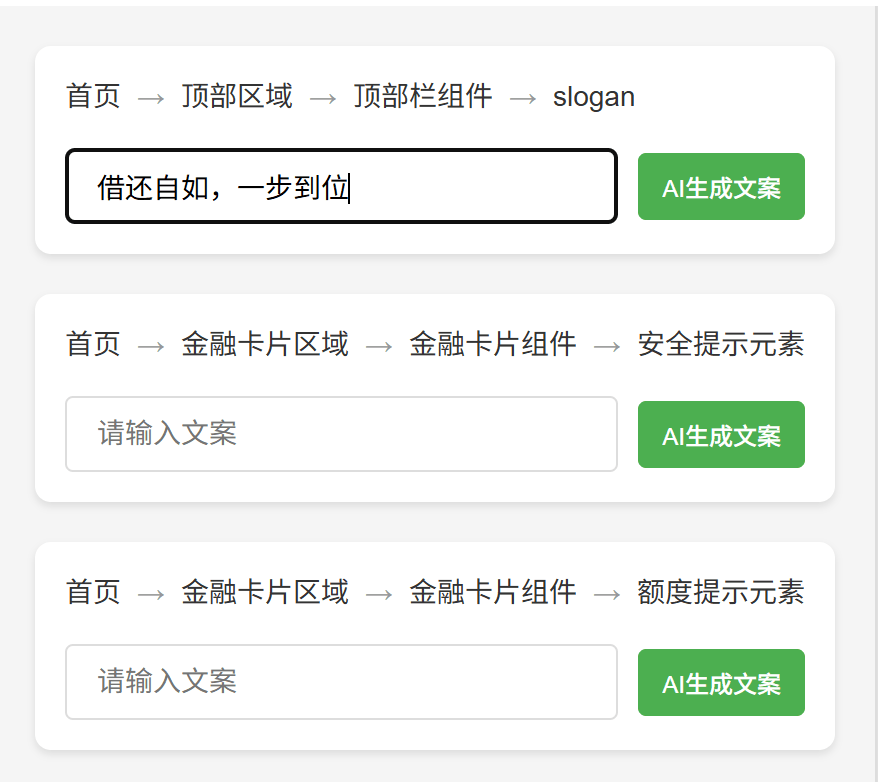Viewport: 878px width, 782px height.
Task: Select 金融卡片组件 in the 额度提示元素 breadcrumb
Action: coord(493,593)
